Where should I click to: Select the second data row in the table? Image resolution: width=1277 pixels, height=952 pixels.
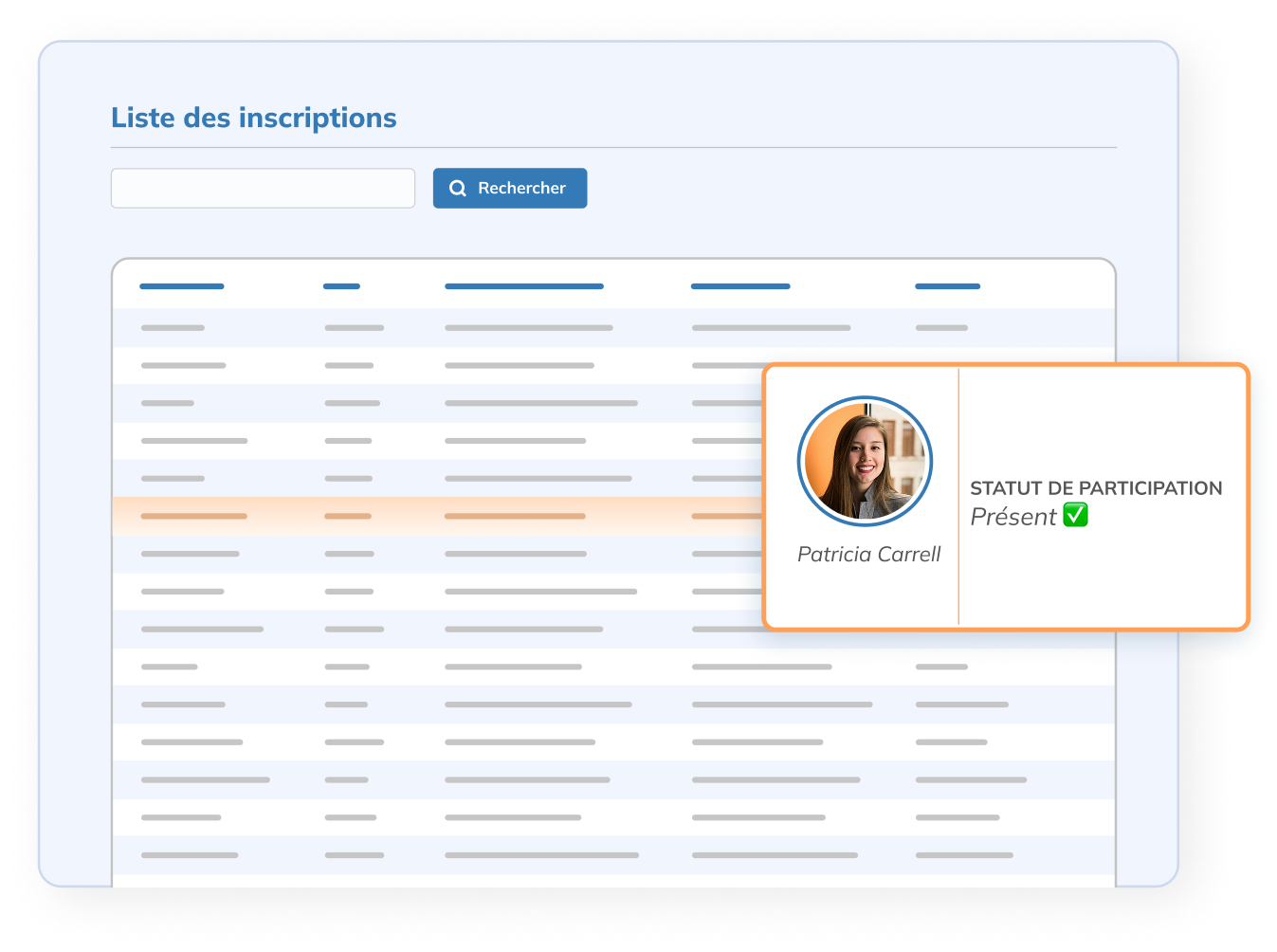(x=436, y=366)
